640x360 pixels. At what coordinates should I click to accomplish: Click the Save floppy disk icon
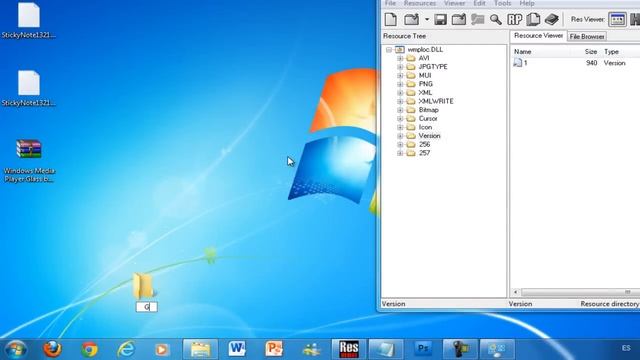click(x=440, y=19)
